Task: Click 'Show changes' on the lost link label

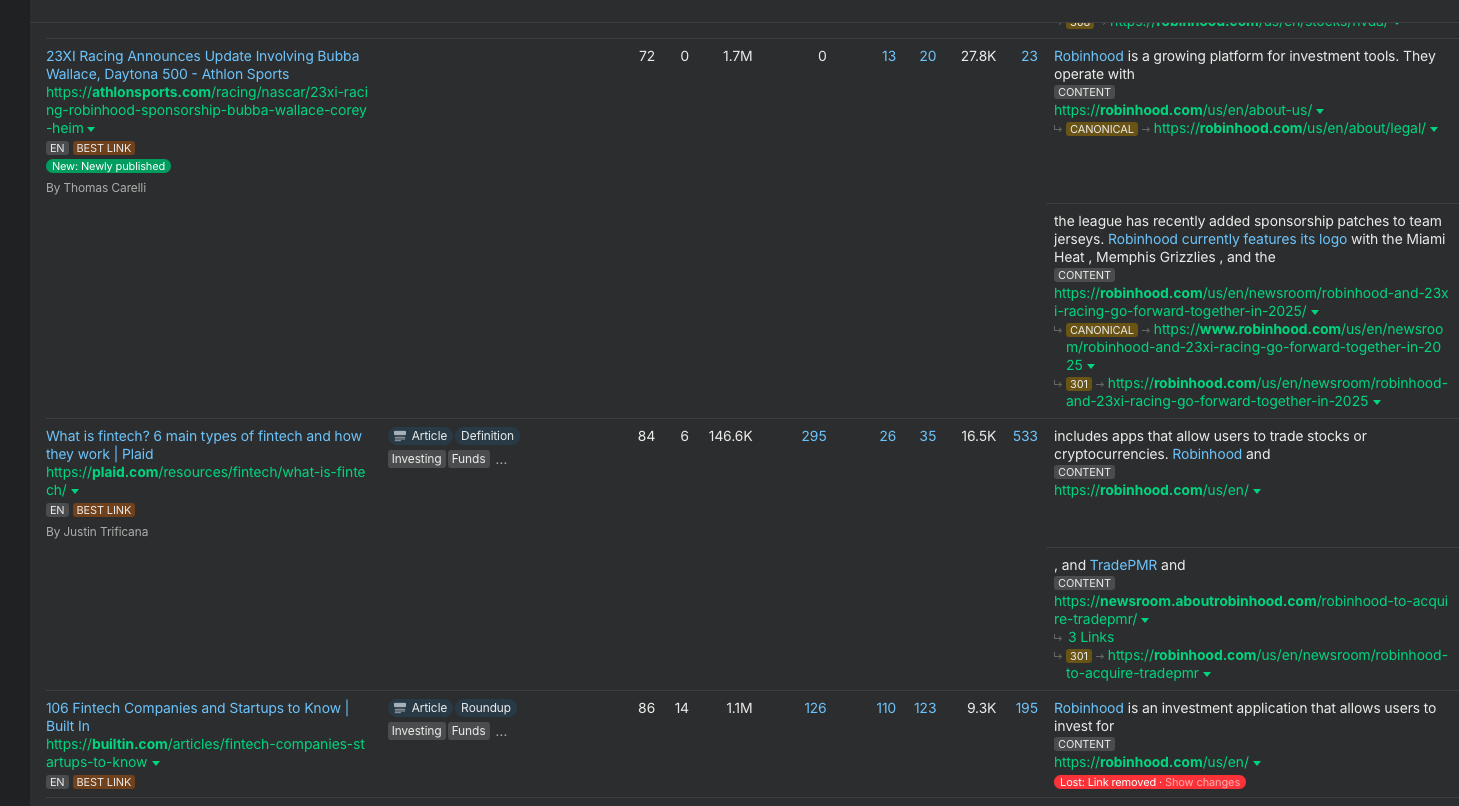Action: [x=1202, y=782]
